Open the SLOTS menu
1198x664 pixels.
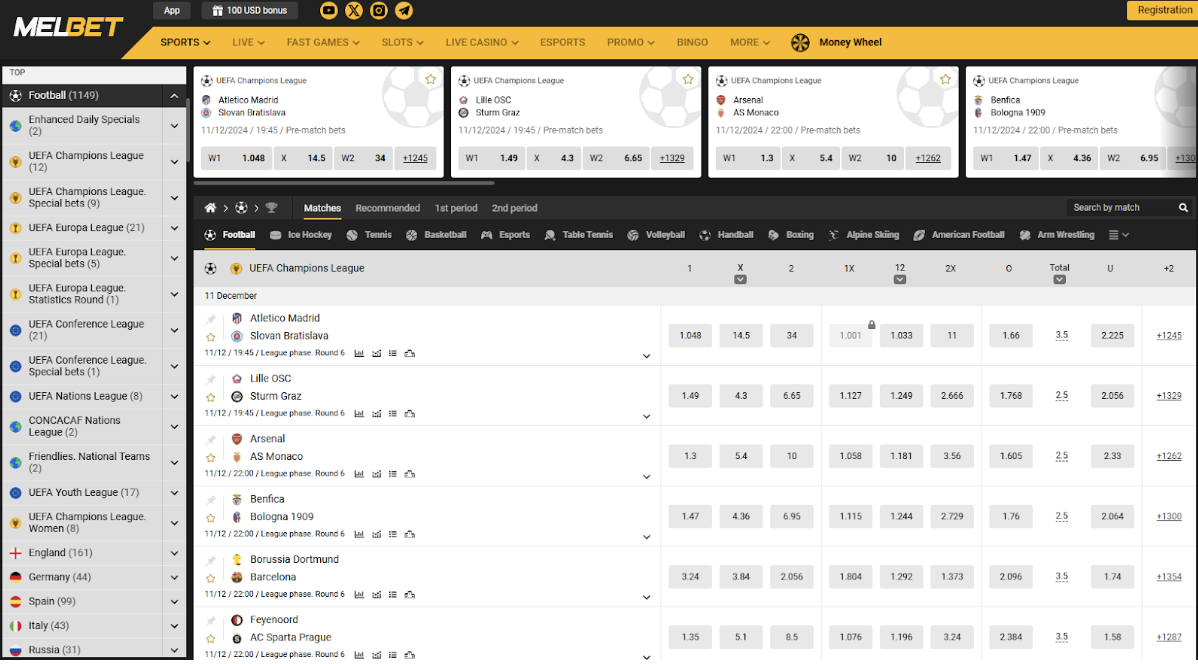(x=403, y=43)
